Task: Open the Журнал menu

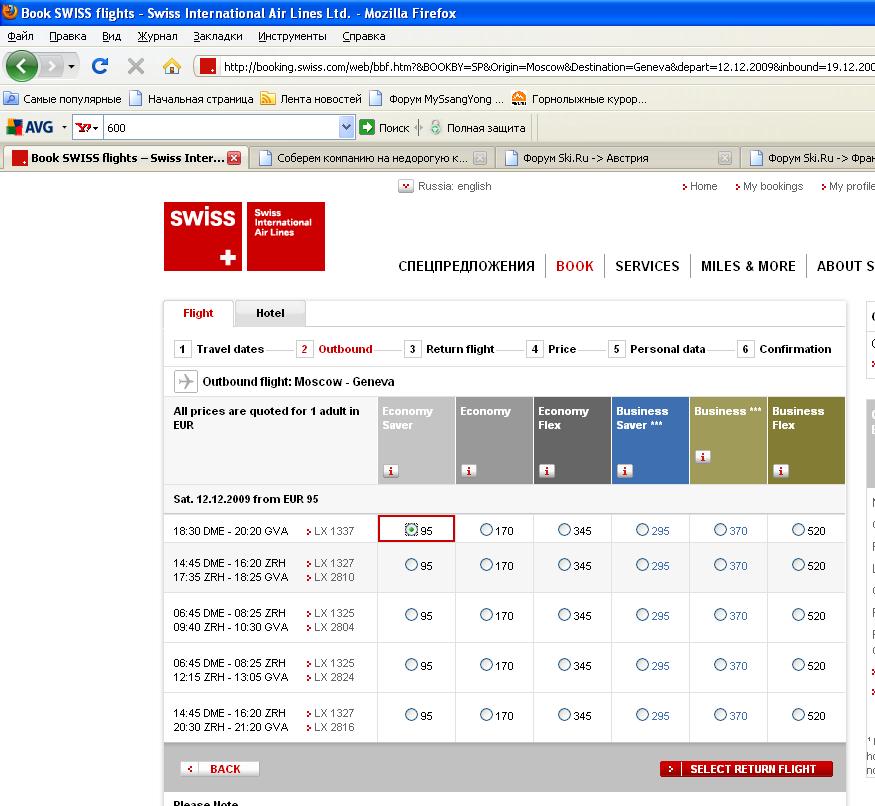Action: [157, 36]
